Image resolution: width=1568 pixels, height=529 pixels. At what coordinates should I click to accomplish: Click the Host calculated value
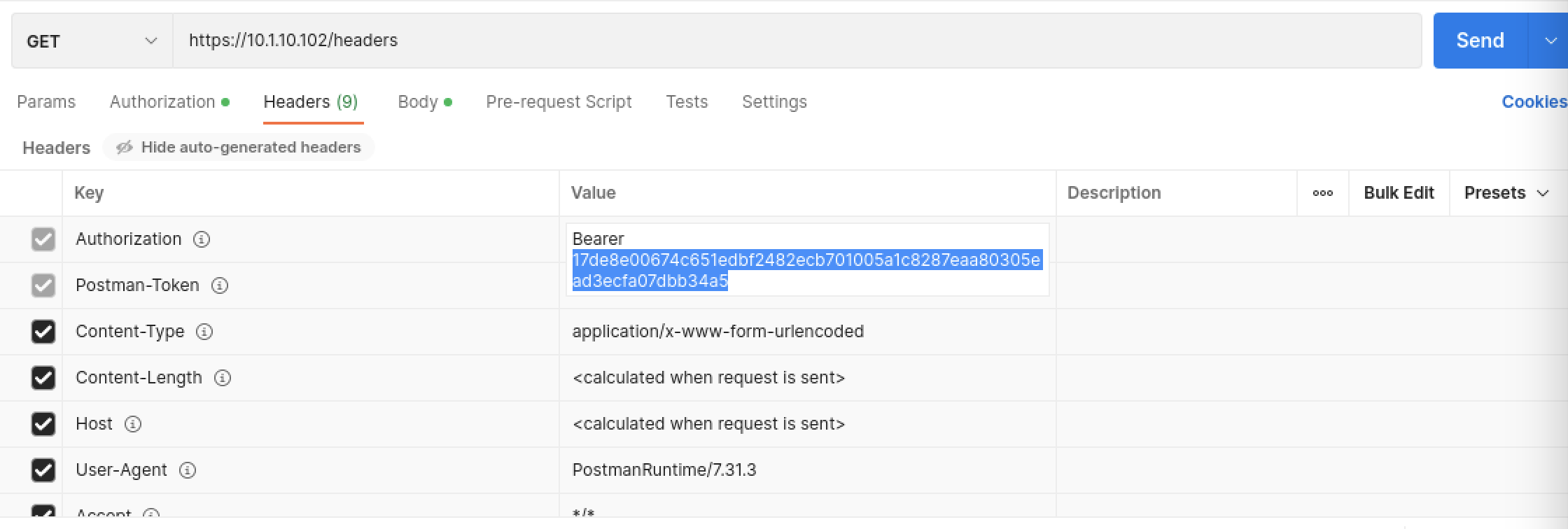click(x=708, y=424)
